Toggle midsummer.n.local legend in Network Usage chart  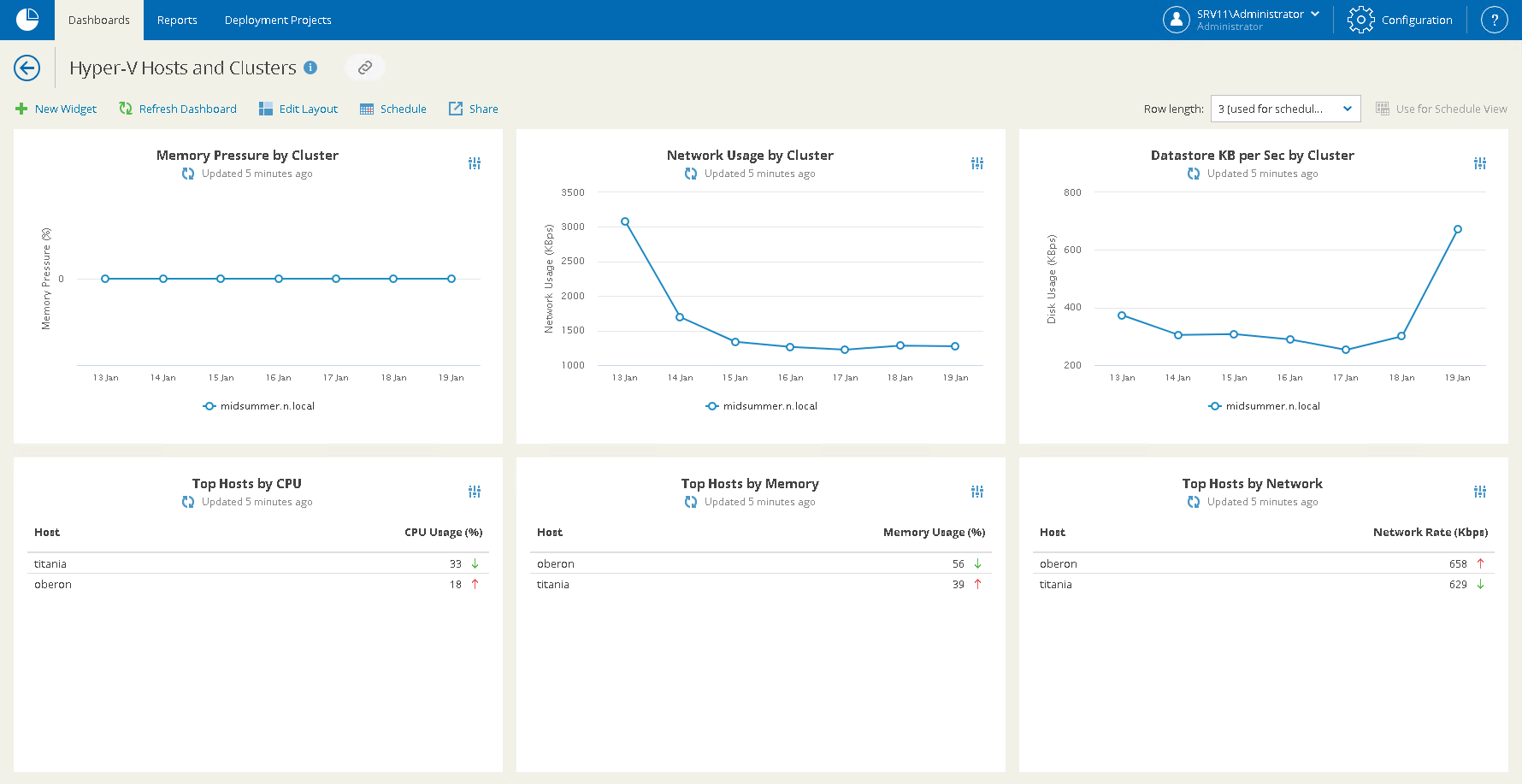762,406
